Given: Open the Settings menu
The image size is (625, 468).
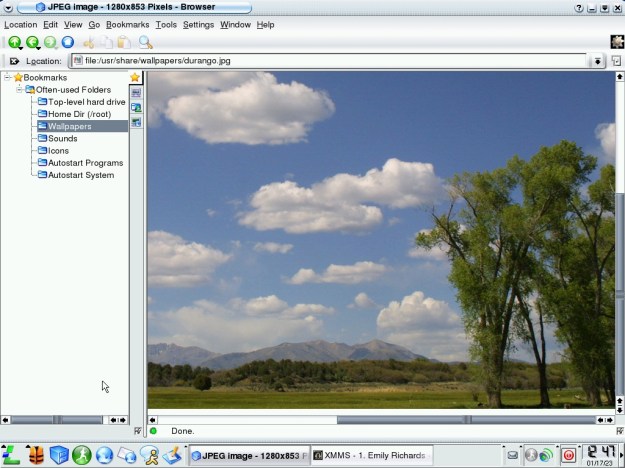Looking at the screenshot, I should 198,24.
